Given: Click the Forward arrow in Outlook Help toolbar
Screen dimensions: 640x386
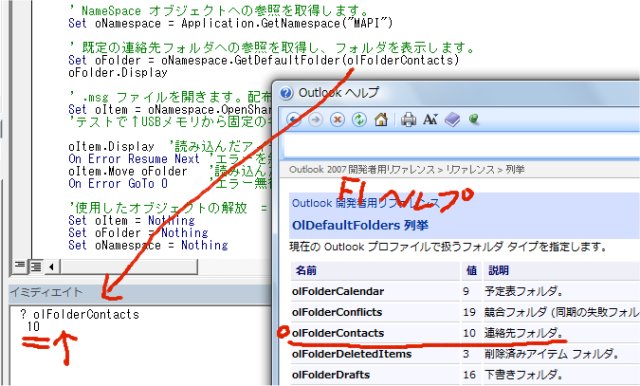Looking at the screenshot, I should tap(315, 120).
